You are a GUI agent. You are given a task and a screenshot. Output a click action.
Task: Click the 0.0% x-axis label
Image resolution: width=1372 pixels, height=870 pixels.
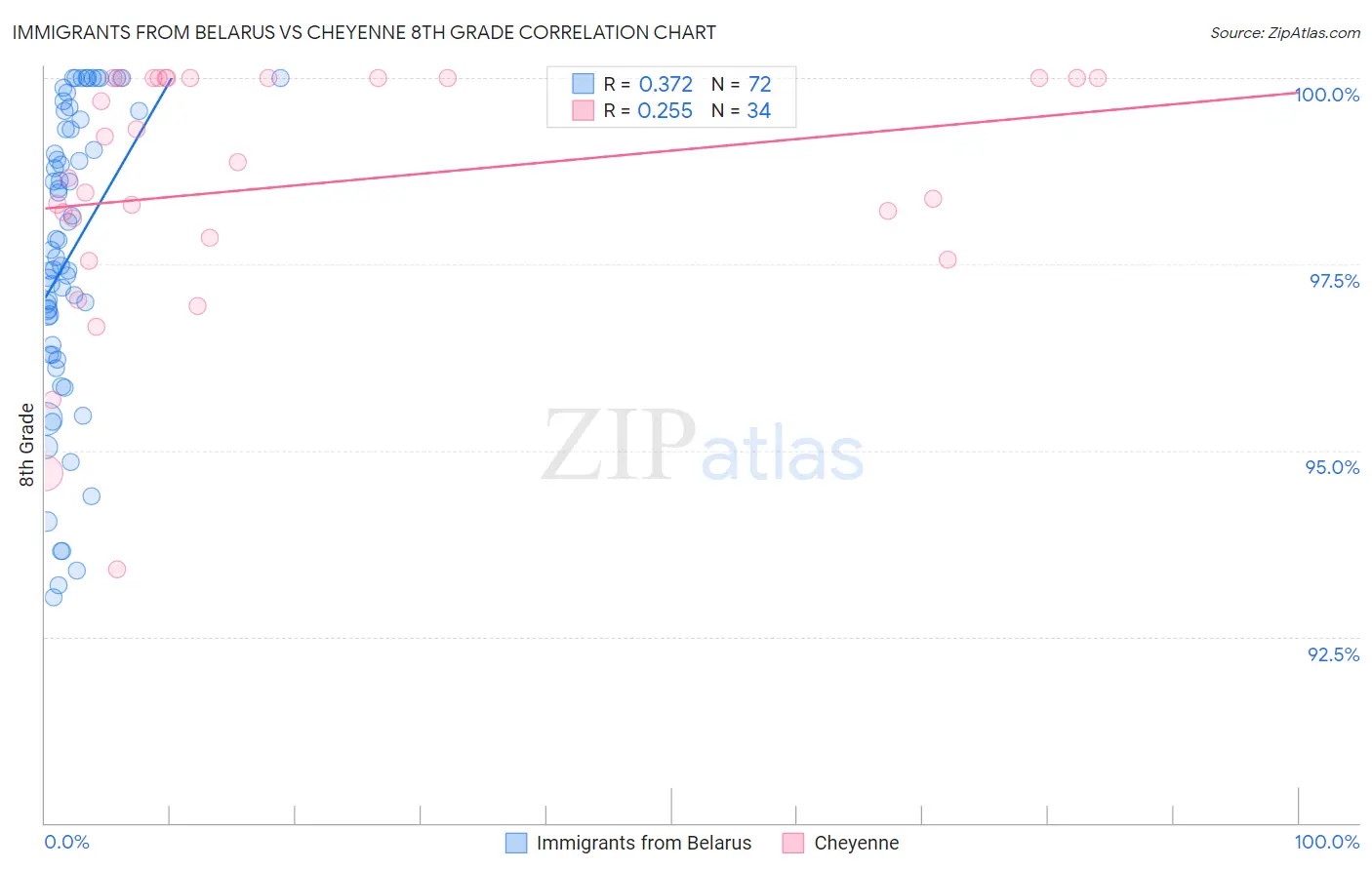pos(66,842)
